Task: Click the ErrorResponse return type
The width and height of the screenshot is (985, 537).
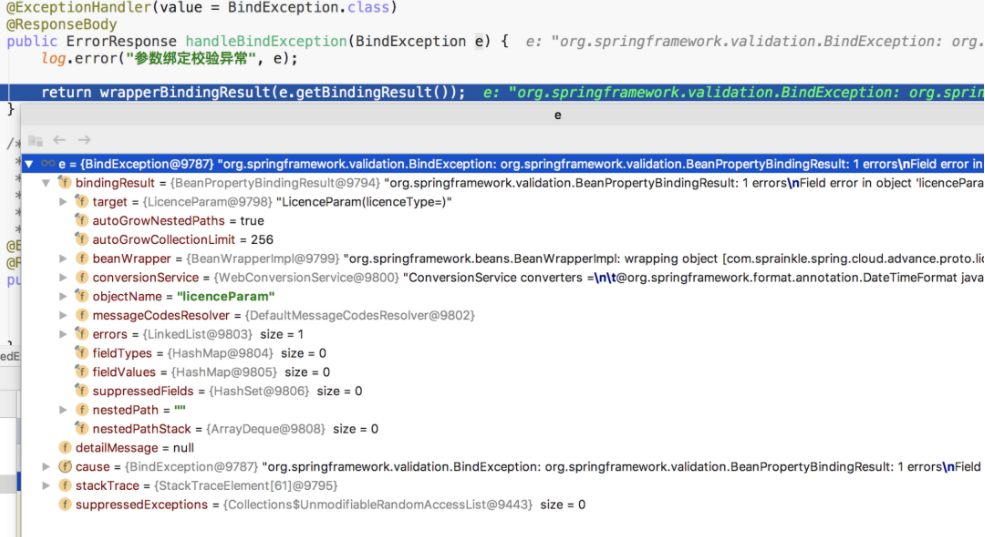Action: (x=121, y=41)
